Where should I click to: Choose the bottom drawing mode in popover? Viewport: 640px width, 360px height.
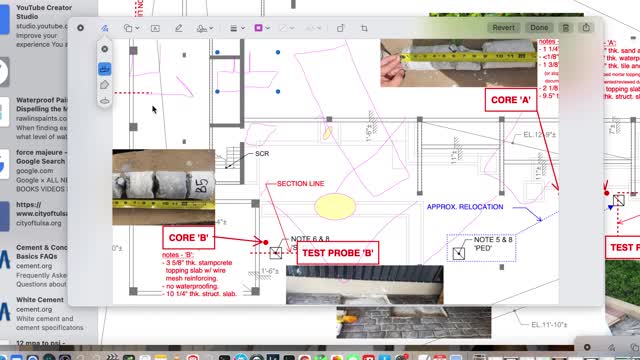click(104, 100)
